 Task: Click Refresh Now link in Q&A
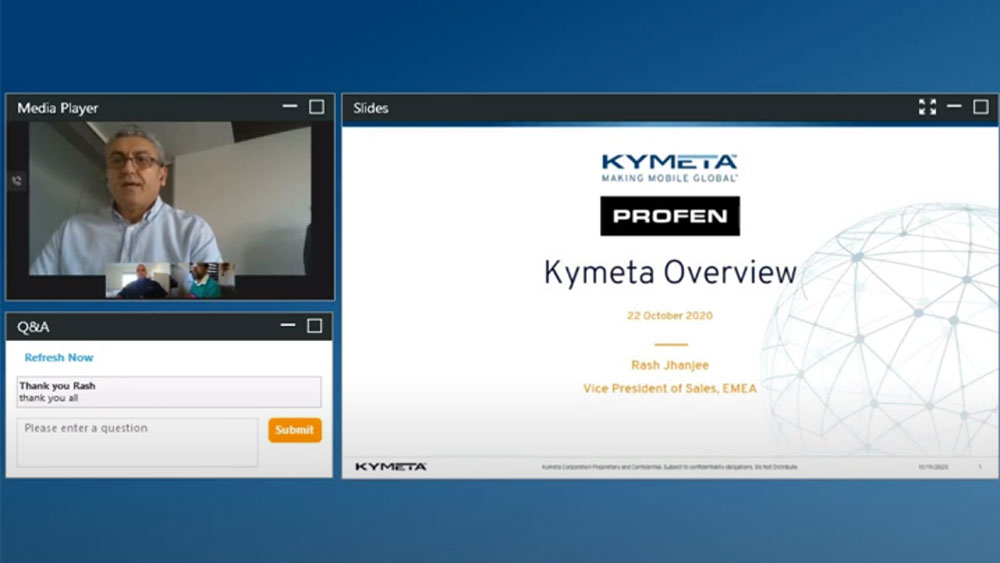59,358
